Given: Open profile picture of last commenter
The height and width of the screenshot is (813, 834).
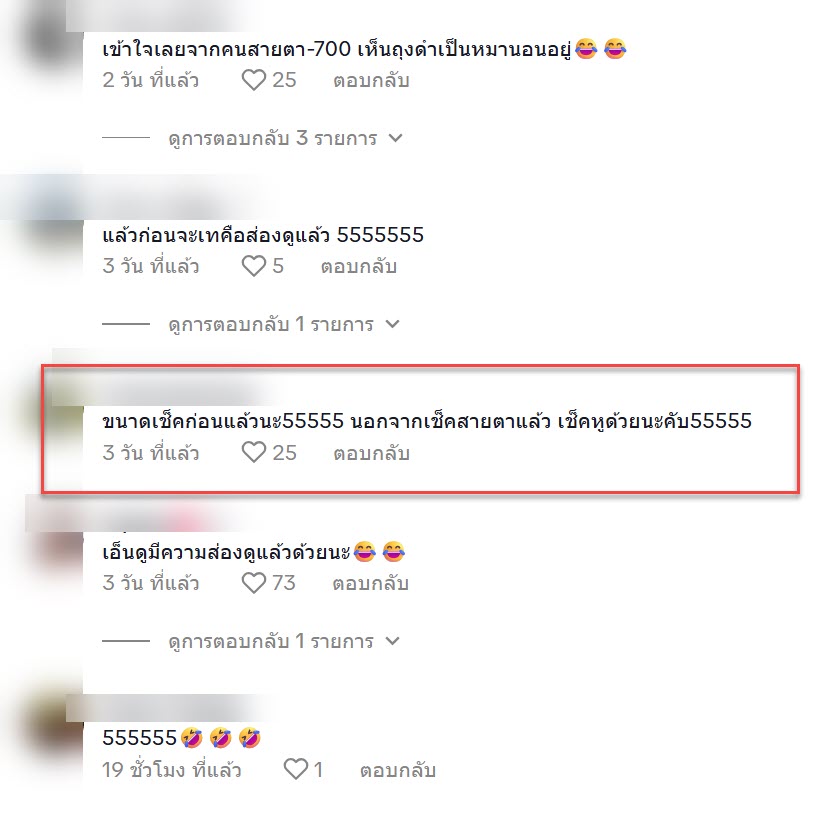Looking at the screenshot, I should (x=51, y=734).
